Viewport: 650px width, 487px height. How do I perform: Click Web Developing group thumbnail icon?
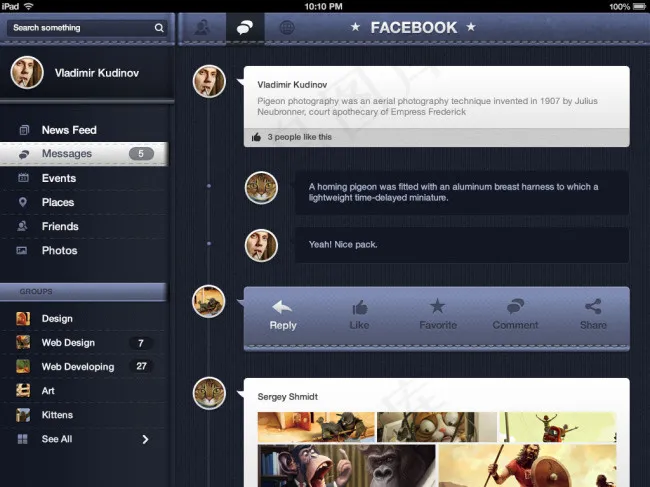[x=23, y=366]
